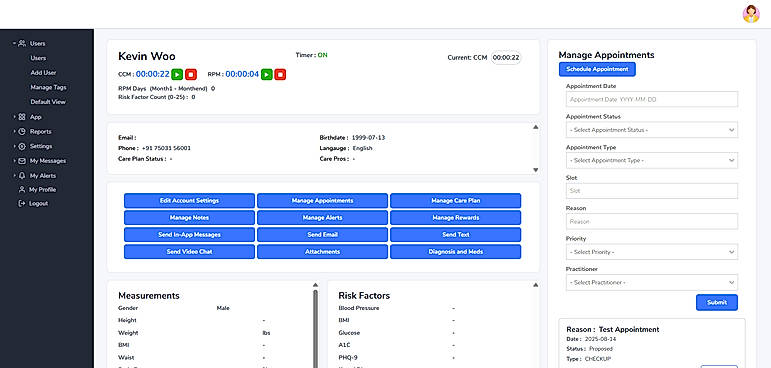
Task: Click Logout label in the sidebar
Action: (39, 203)
